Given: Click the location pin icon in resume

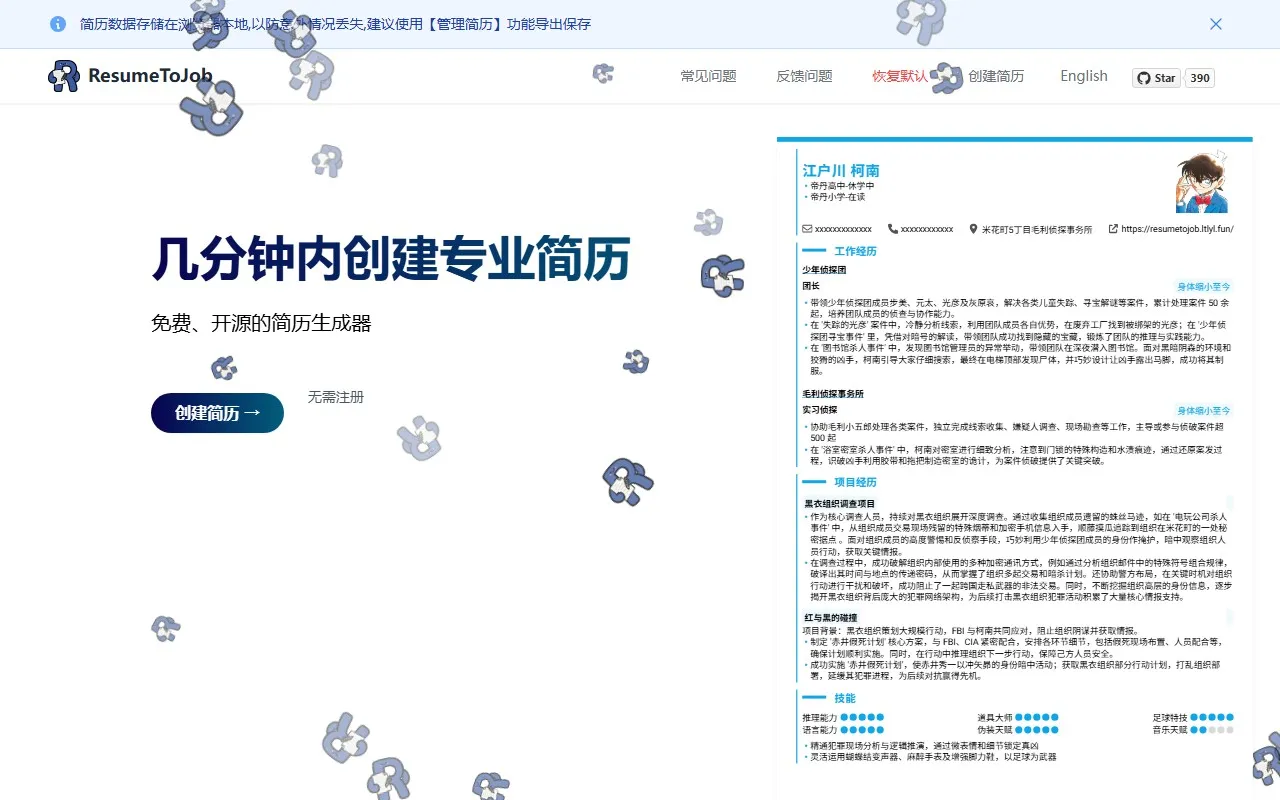Looking at the screenshot, I should click(x=973, y=229).
